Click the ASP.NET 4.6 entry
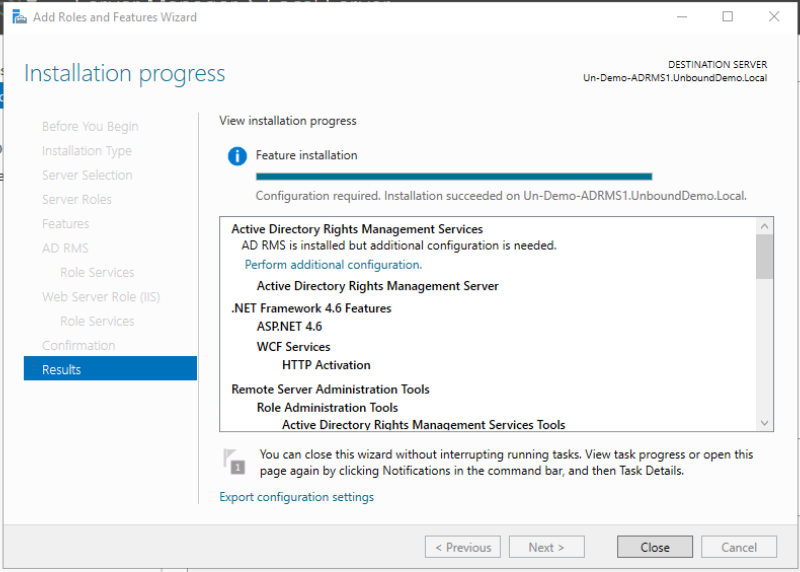 point(289,327)
